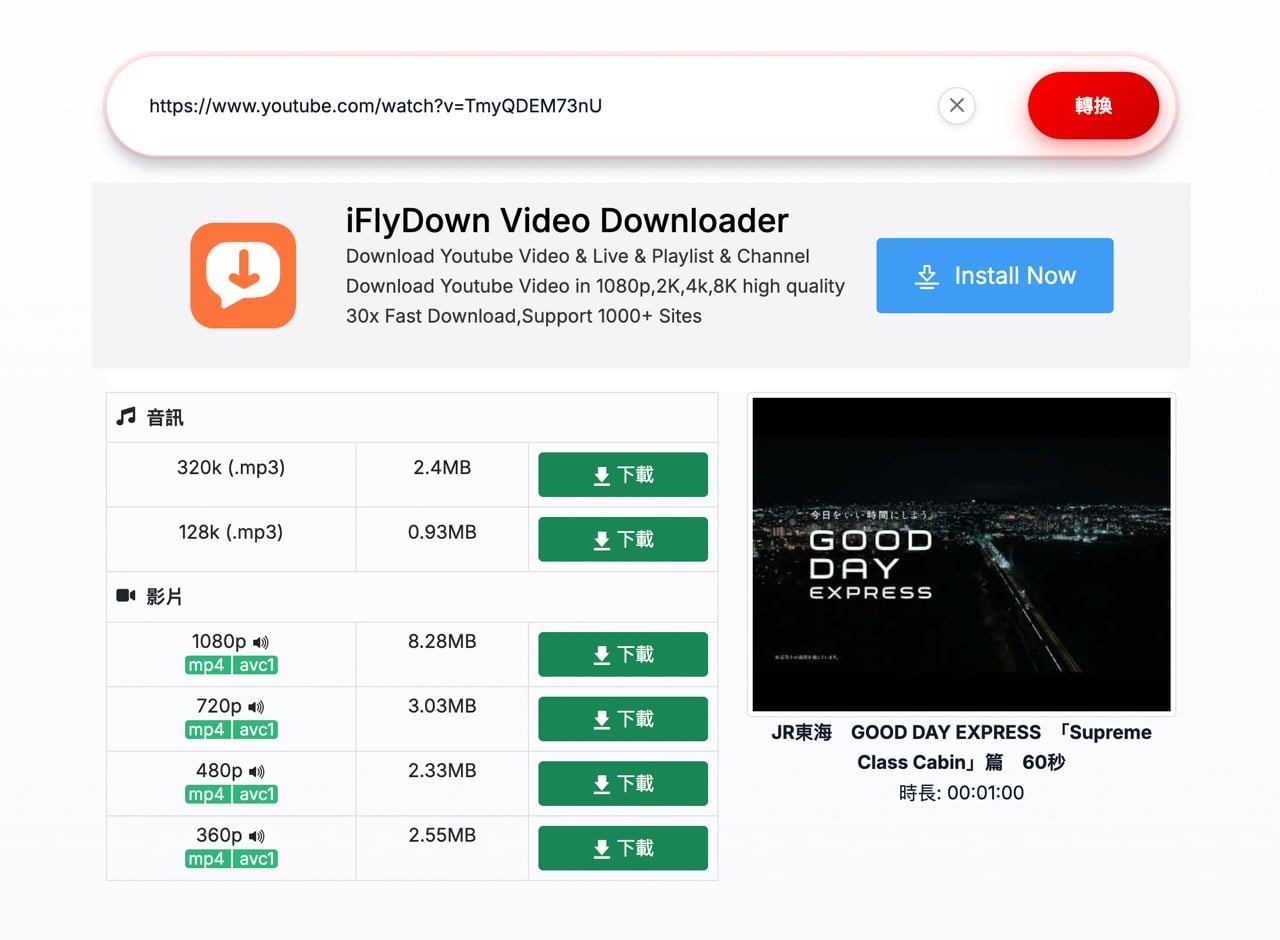The width and height of the screenshot is (1280, 940).
Task: Download the 1080p mp4 video
Action: click(x=623, y=655)
